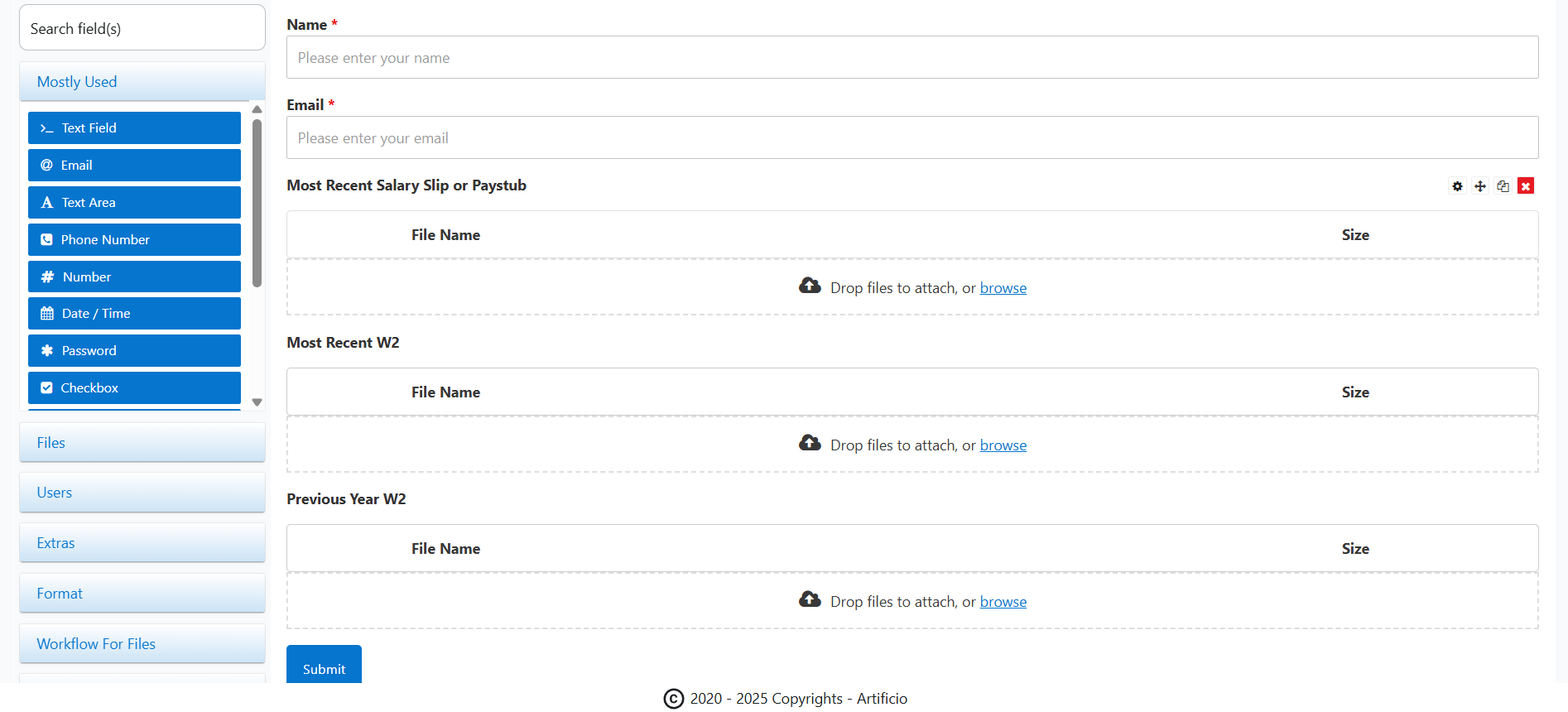Expand the Users component group

(x=142, y=493)
